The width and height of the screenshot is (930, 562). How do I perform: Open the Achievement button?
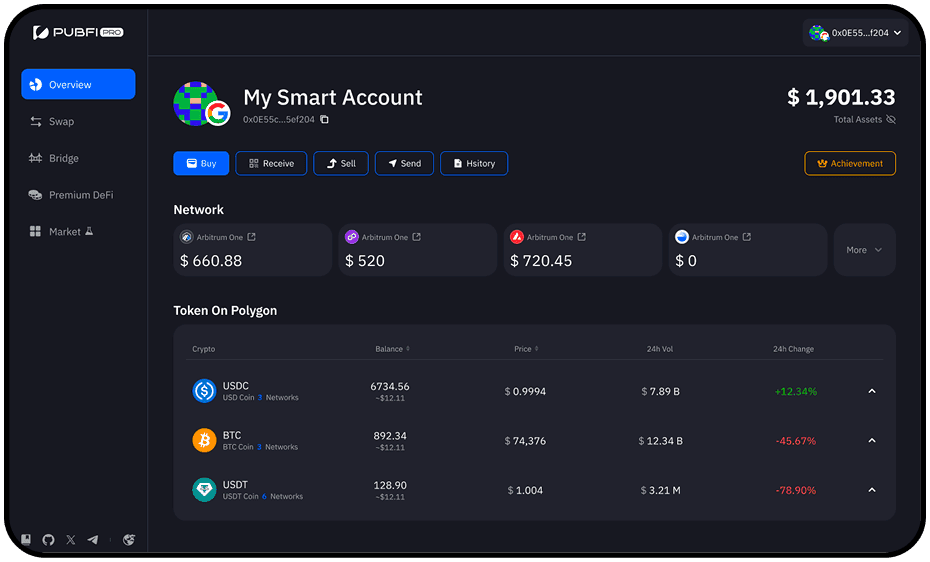click(850, 163)
